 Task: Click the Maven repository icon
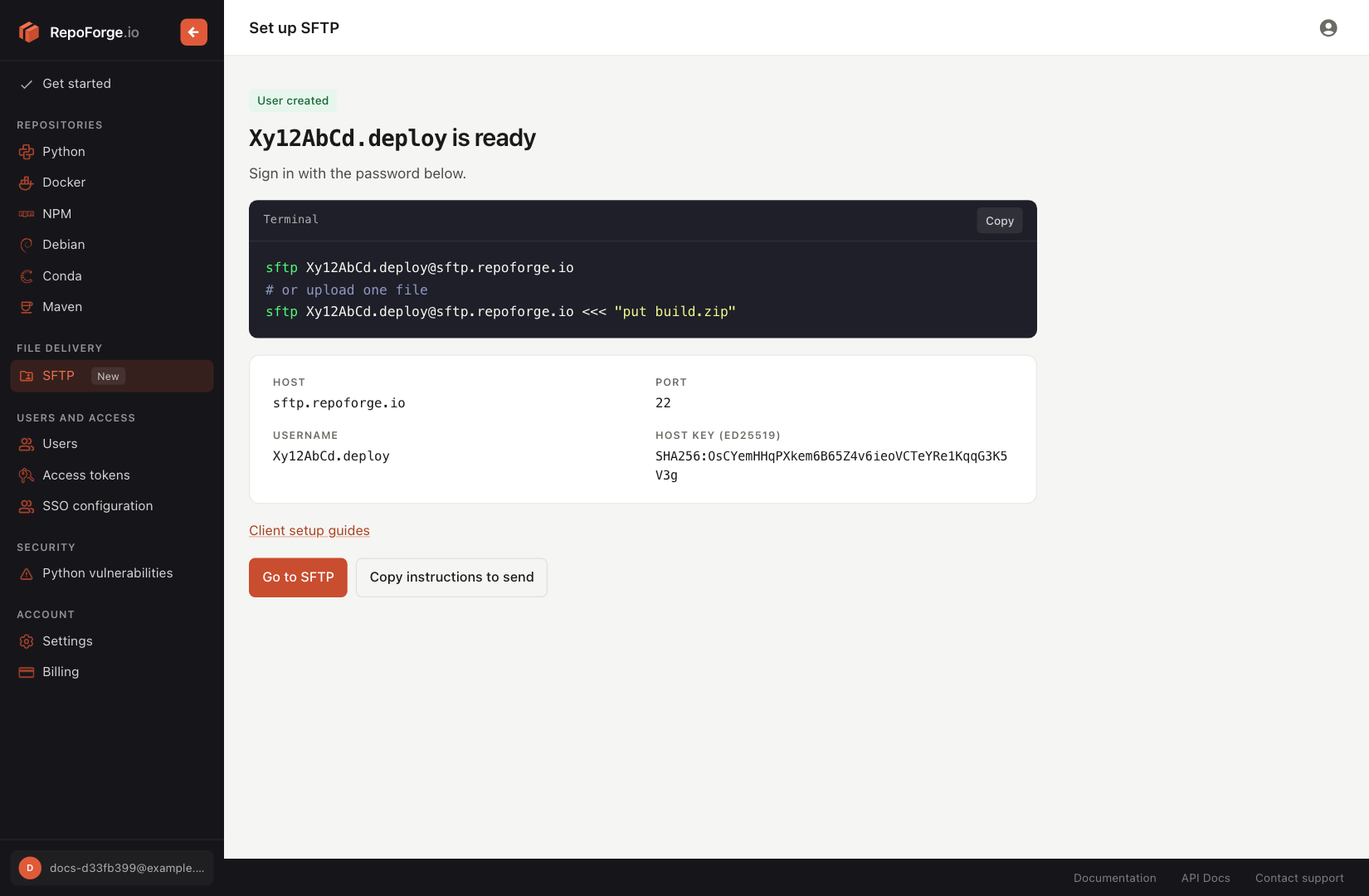(27, 307)
